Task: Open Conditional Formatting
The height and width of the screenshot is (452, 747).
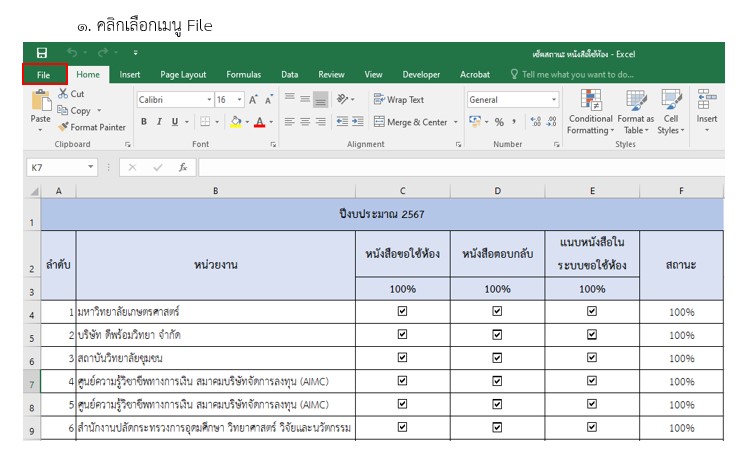Action: (589, 112)
